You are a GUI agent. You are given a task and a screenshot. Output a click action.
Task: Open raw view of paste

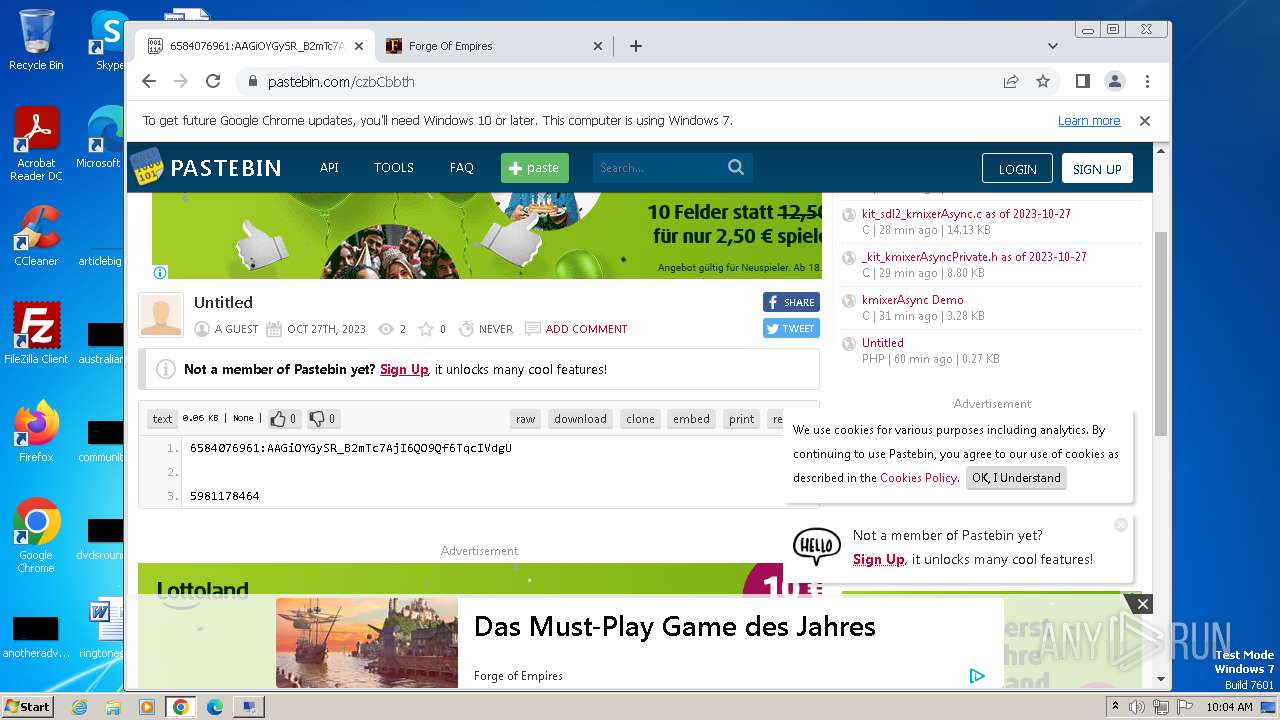click(x=525, y=419)
